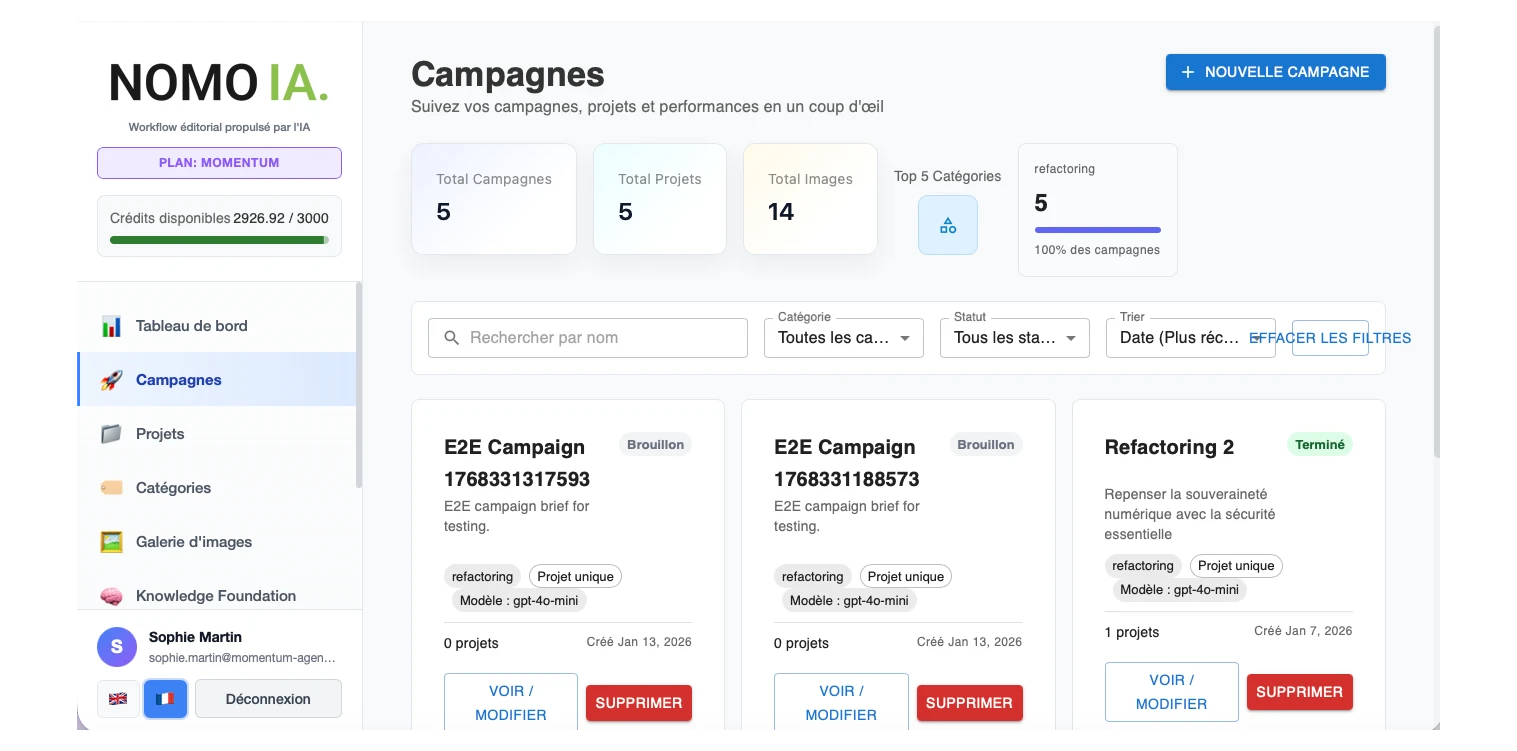Click the Campagnes rocket icon
The height and width of the screenshot is (751, 1517).
coord(112,379)
